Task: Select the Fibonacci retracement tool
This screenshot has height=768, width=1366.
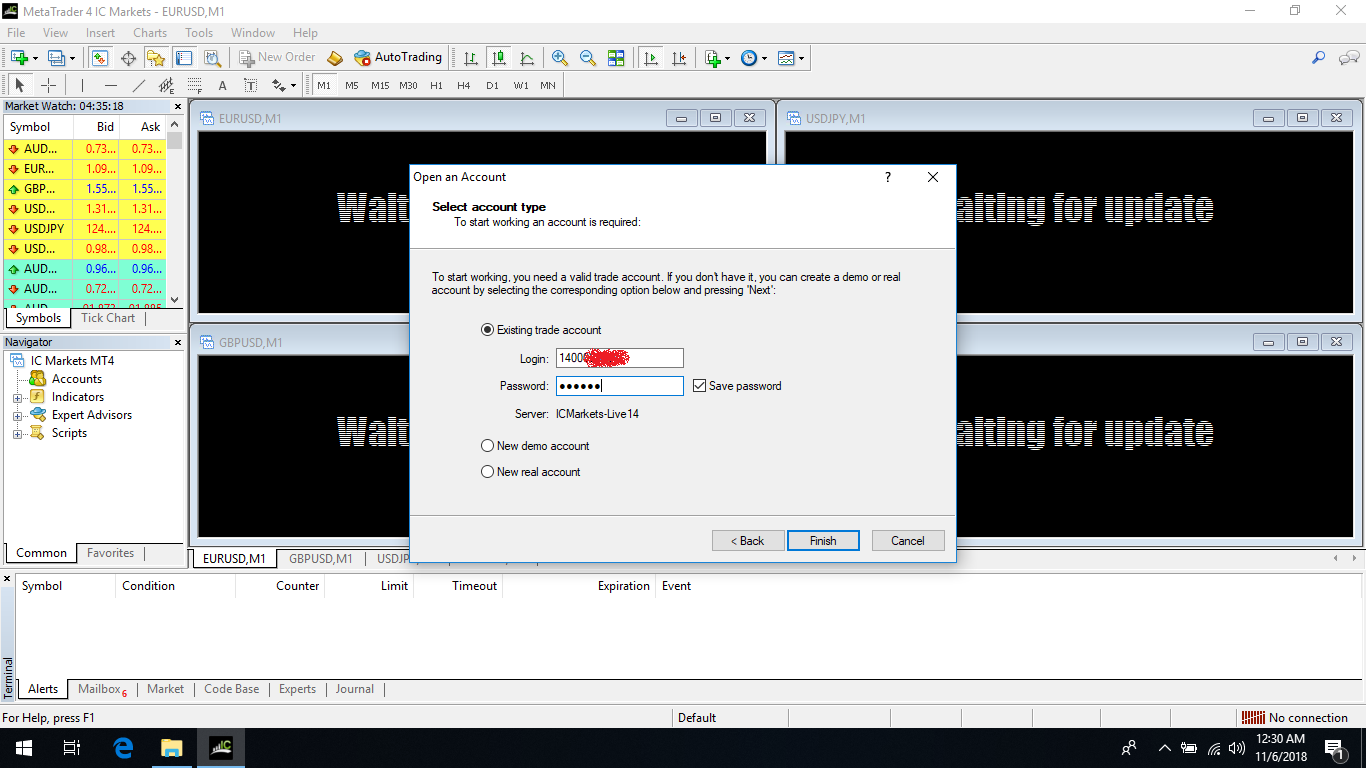Action: point(195,85)
